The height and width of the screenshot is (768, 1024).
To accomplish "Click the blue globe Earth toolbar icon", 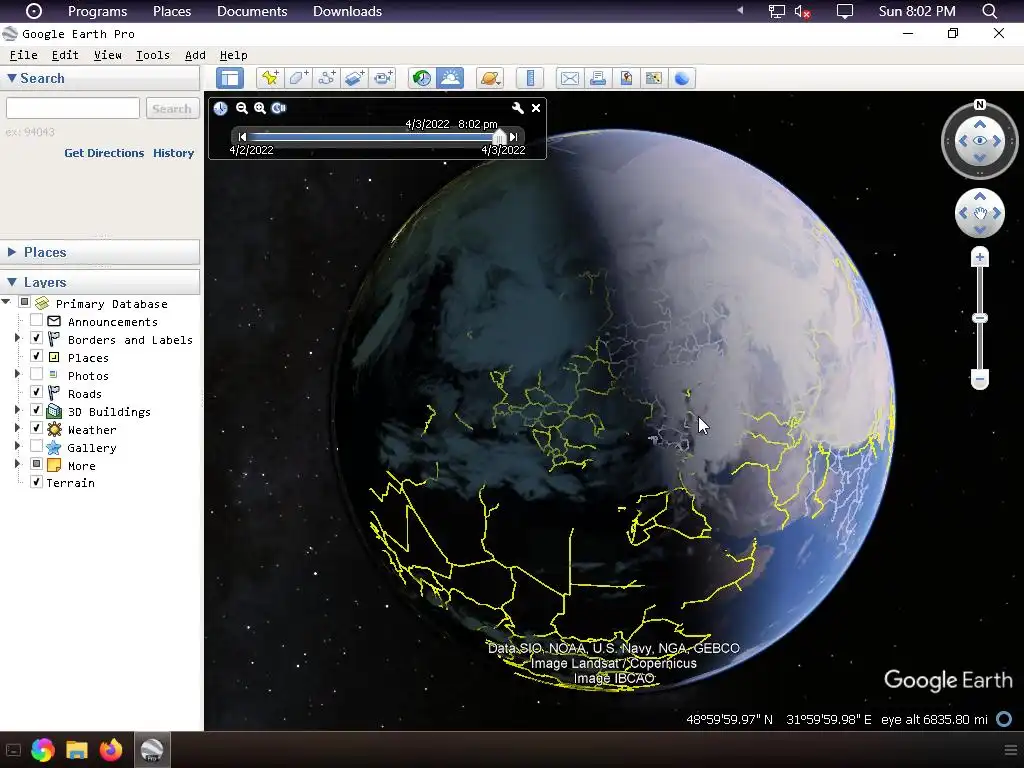I will coord(682,78).
